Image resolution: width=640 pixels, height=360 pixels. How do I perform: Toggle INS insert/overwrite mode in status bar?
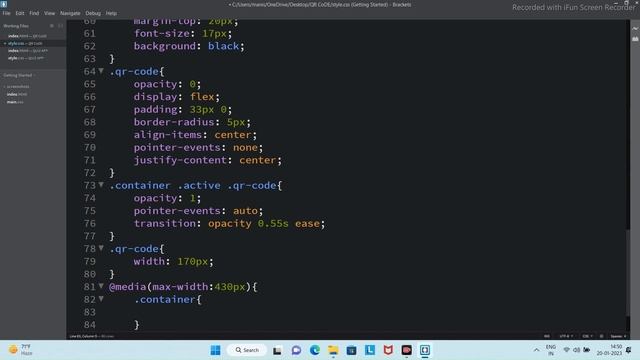(x=547, y=336)
